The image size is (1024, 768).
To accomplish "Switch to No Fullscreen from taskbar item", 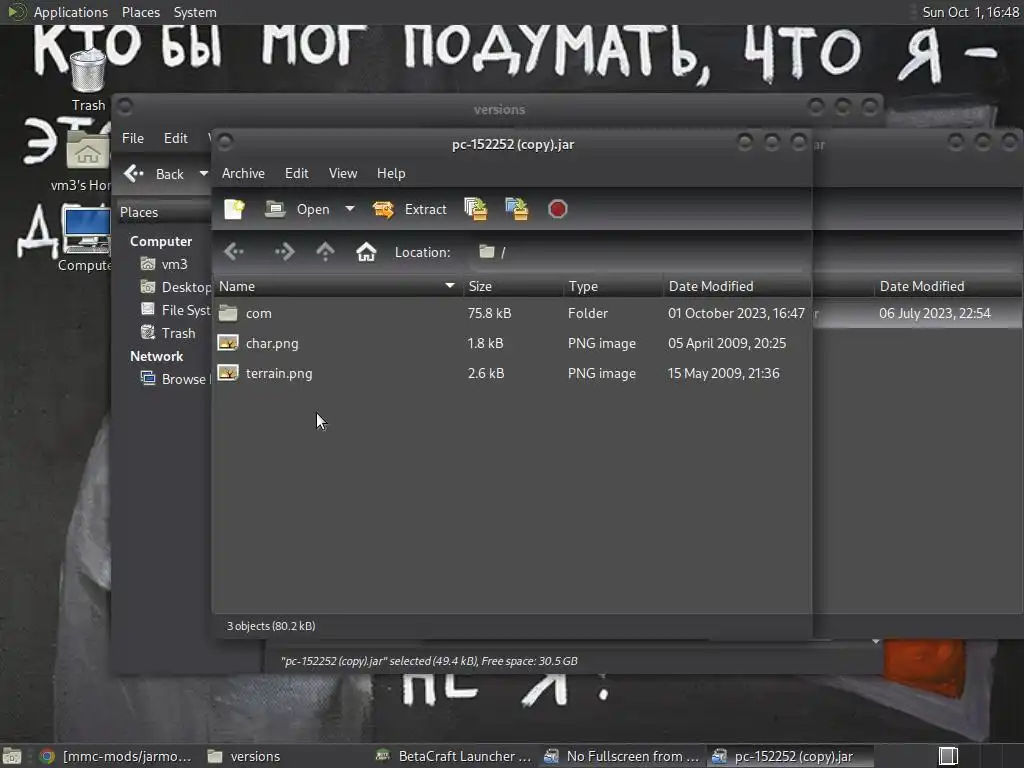I will click(x=622, y=756).
